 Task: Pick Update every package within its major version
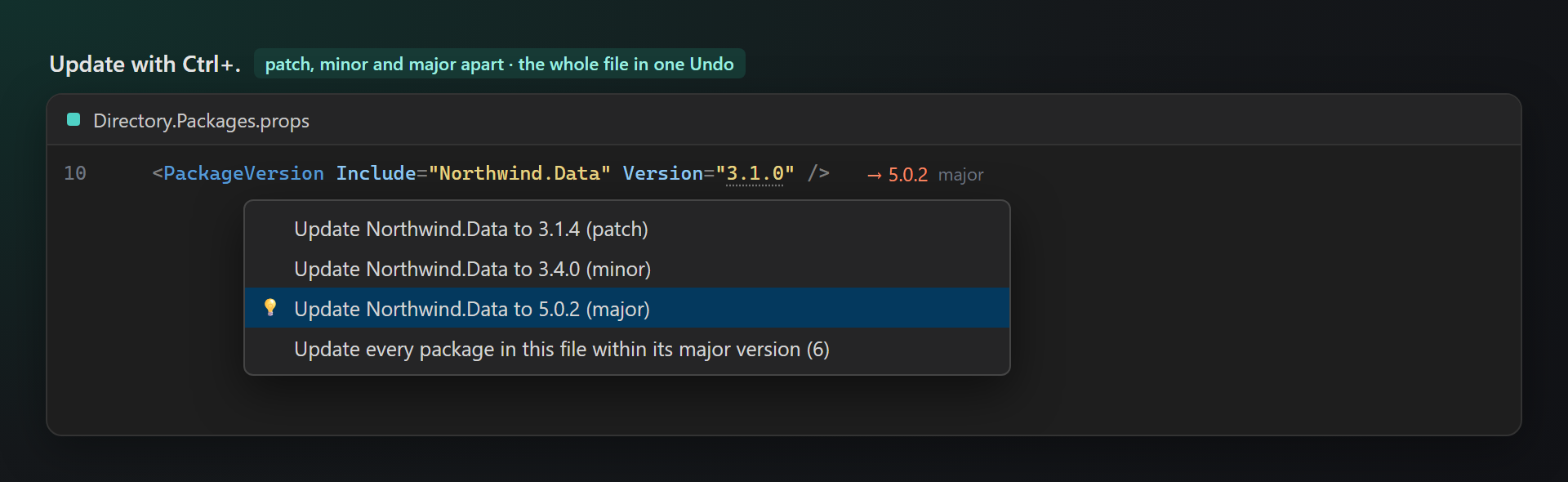point(627,349)
